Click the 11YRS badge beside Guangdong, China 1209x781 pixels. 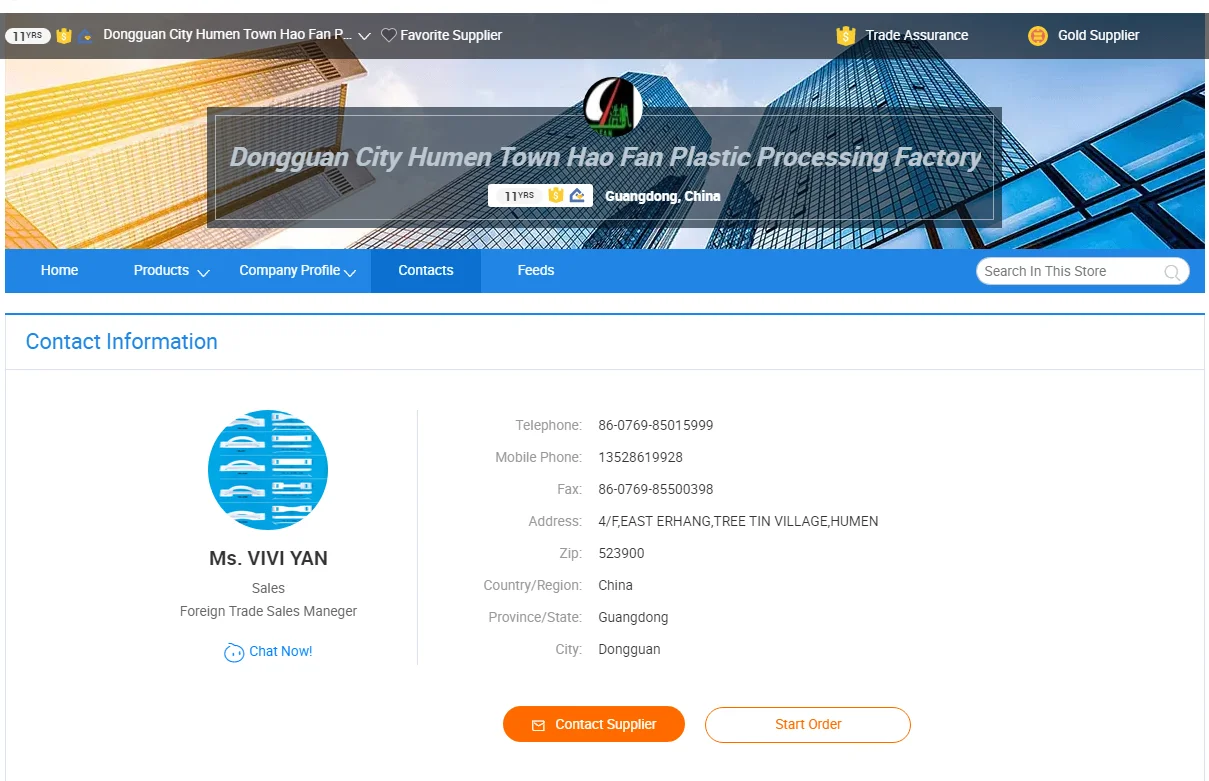518,196
